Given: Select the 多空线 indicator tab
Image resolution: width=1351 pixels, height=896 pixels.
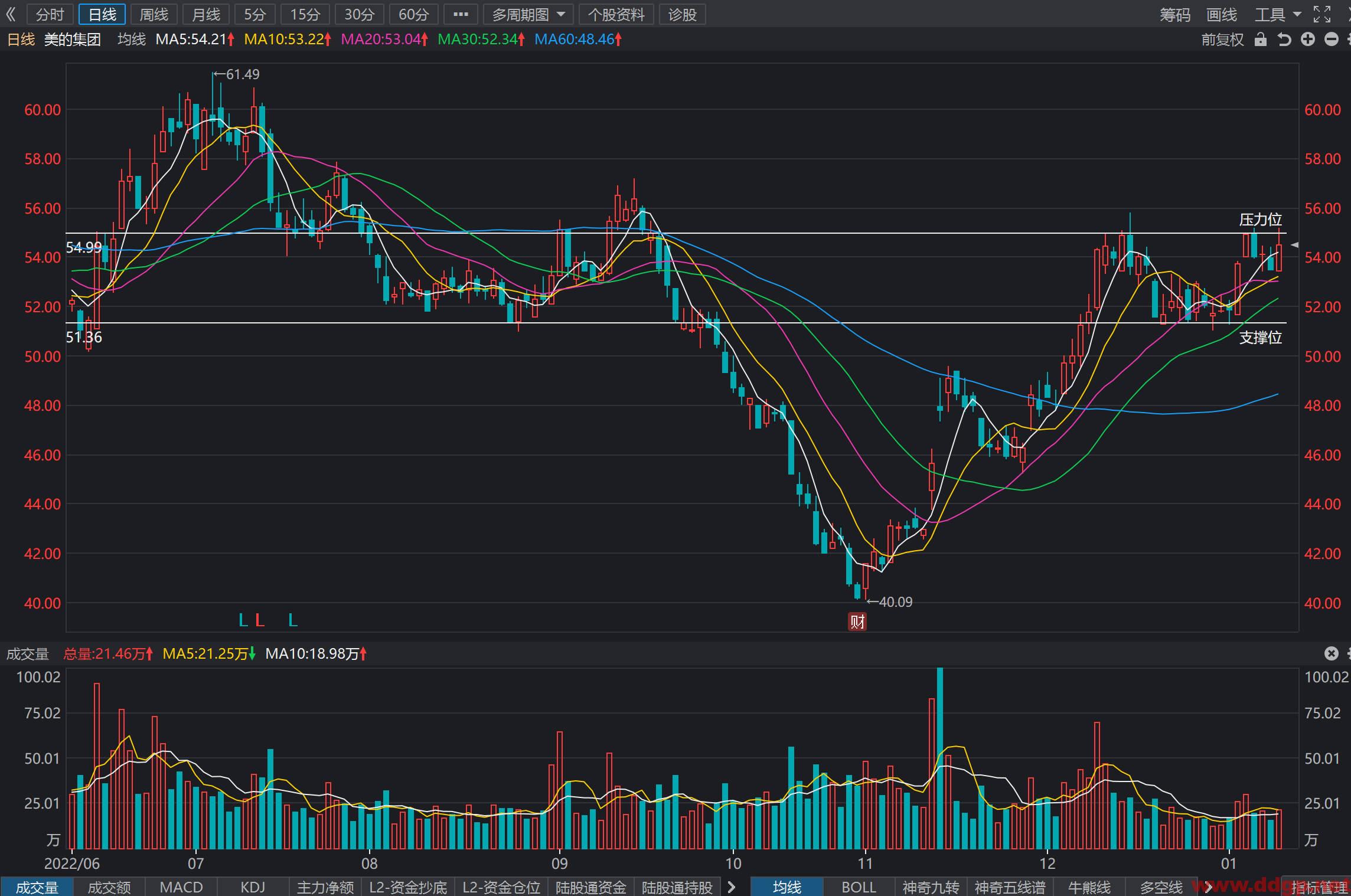Looking at the screenshot, I should point(1161,887).
